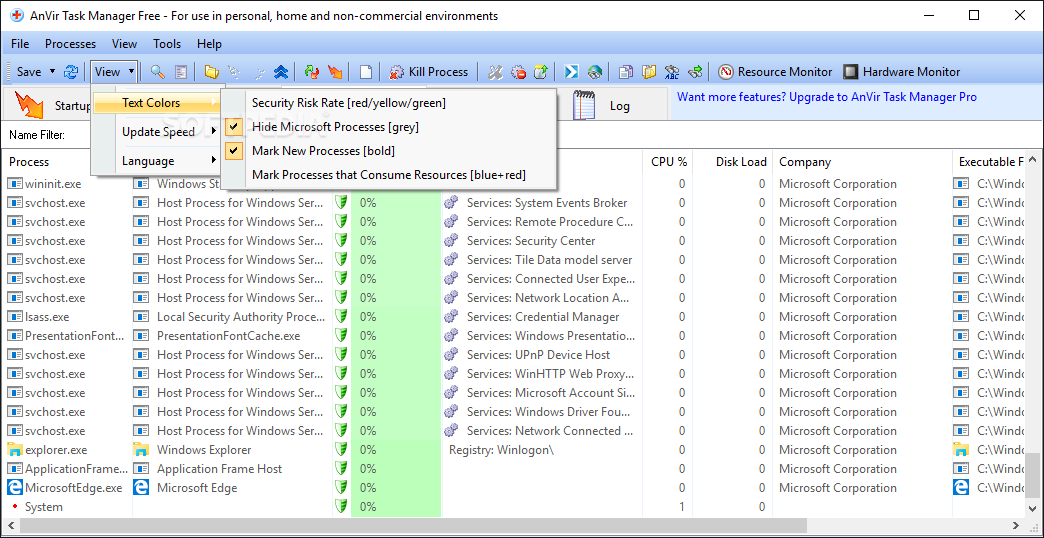This screenshot has width=1044, height=538.
Task: Click the binoculars with green arrow icon
Action: [x=695, y=72]
